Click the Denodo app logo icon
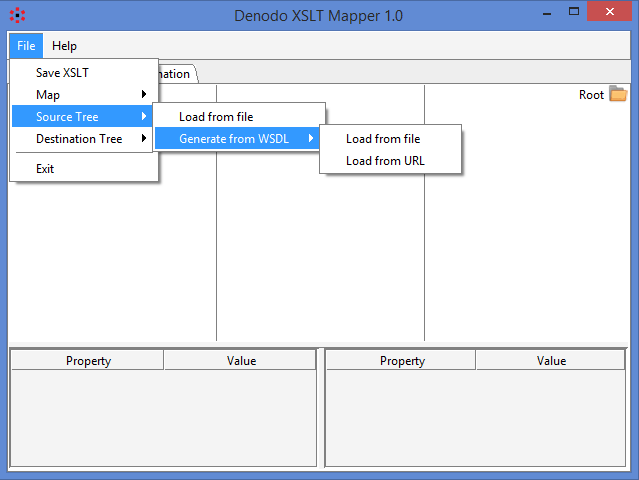 click(x=18, y=15)
